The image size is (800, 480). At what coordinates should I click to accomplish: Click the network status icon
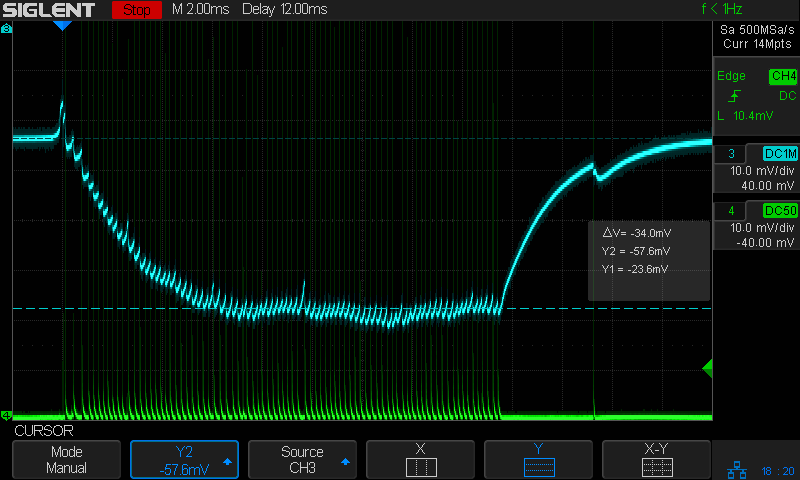coord(738,468)
